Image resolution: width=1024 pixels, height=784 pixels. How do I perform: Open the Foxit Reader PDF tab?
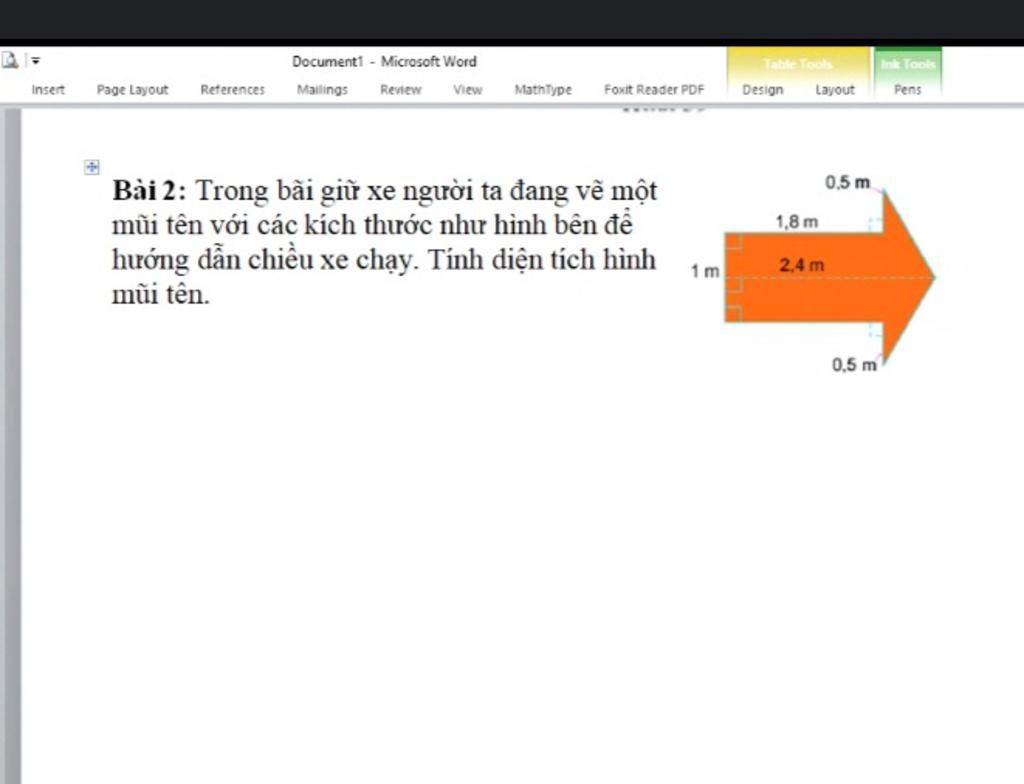654,90
